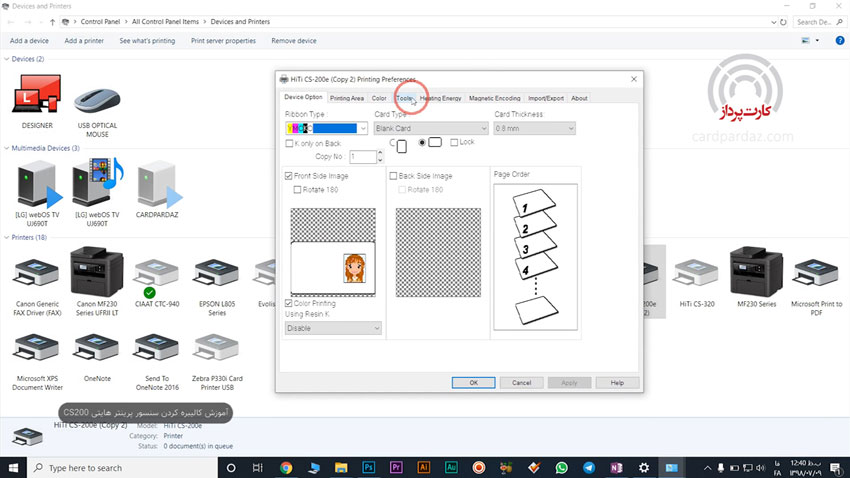Viewport: 850px width, 478px height.
Task: Select the Microsoft XPS Document Writer printer
Action: point(37,362)
